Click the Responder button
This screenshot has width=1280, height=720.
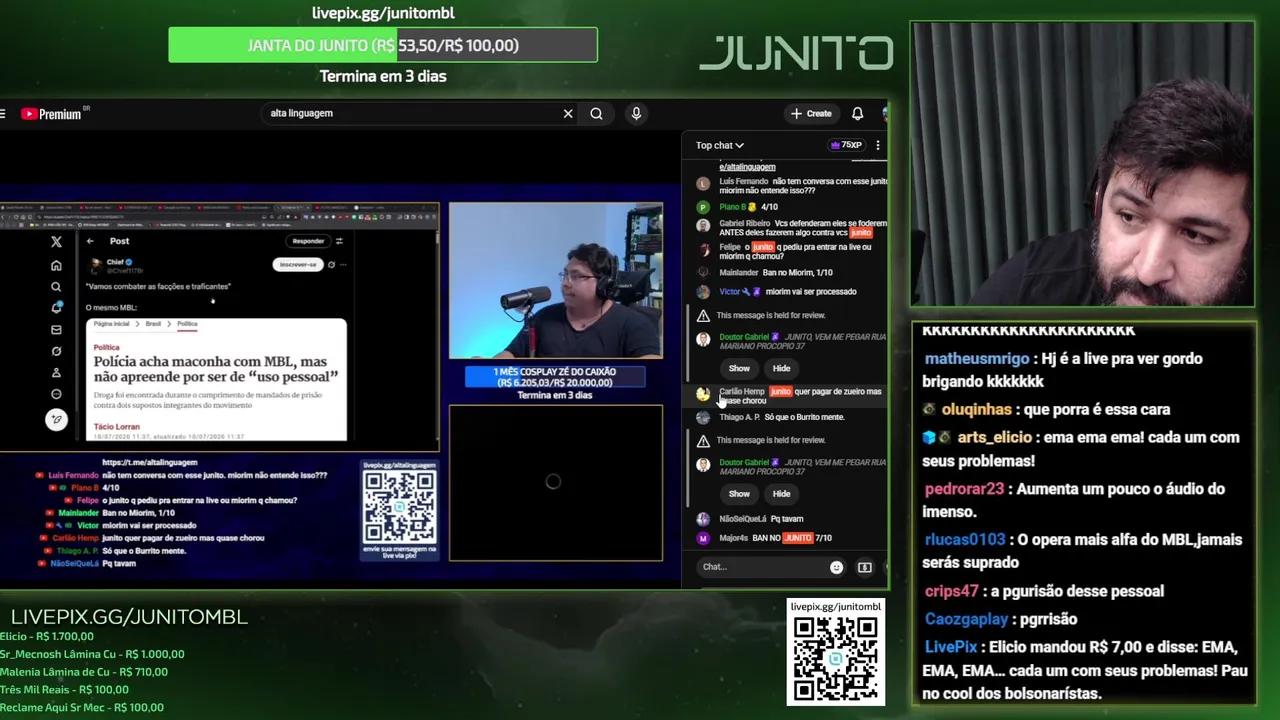pos(308,241)
